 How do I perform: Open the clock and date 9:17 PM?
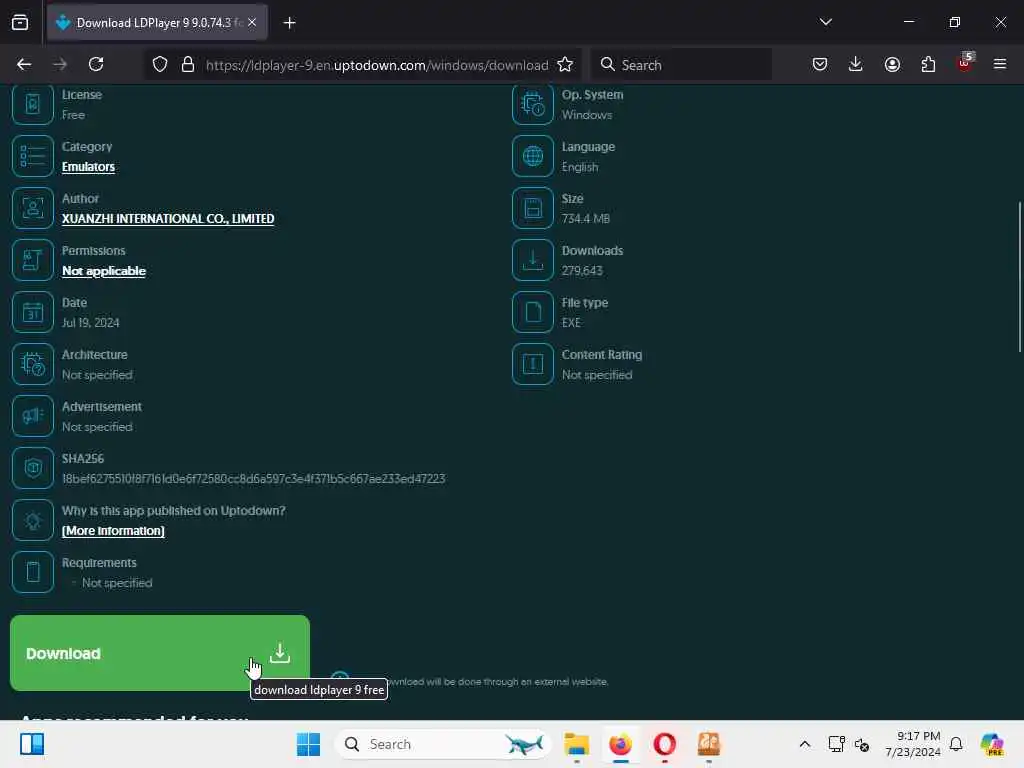pyautogui.click(x=913, y=744)
